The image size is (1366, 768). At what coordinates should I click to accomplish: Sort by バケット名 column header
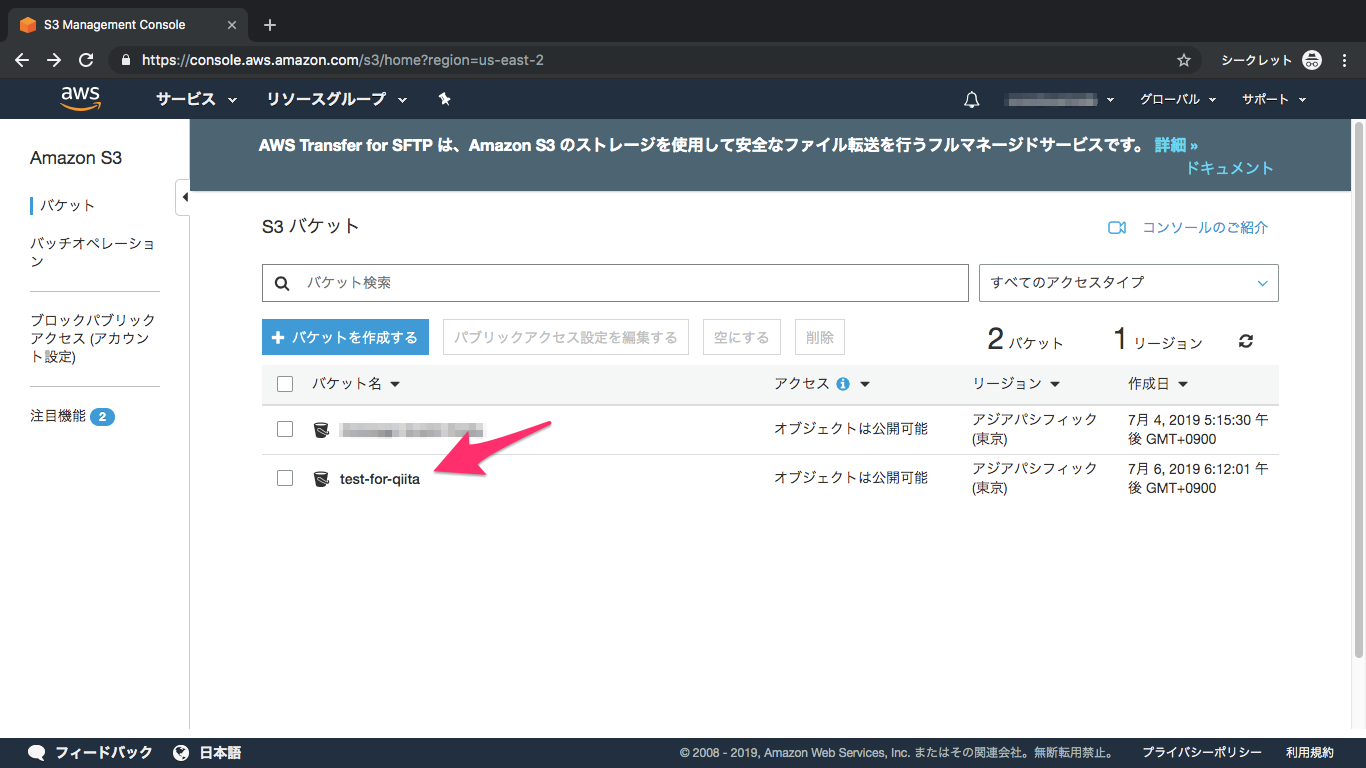[x=355, y=384]
